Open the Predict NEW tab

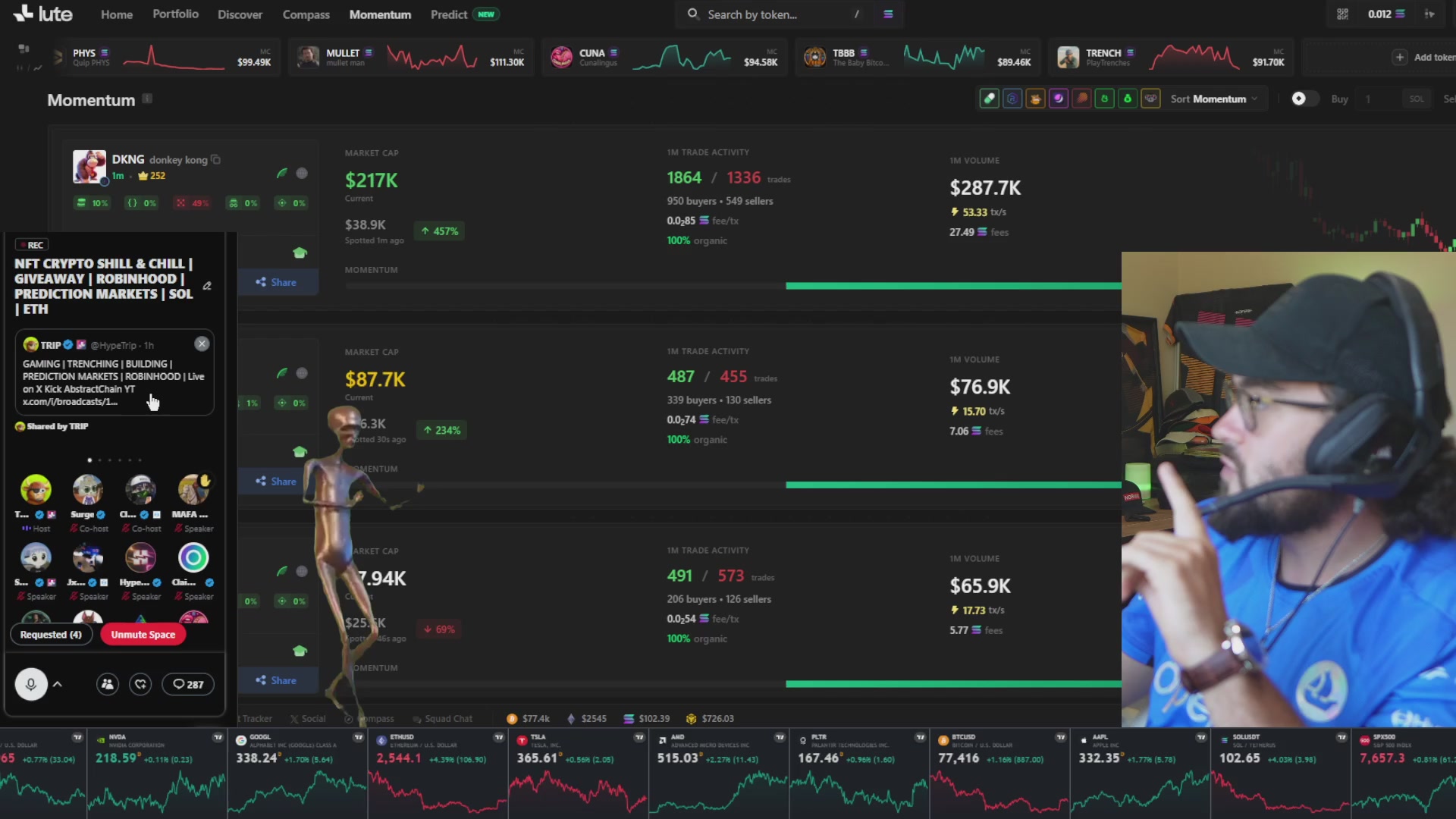464,14
